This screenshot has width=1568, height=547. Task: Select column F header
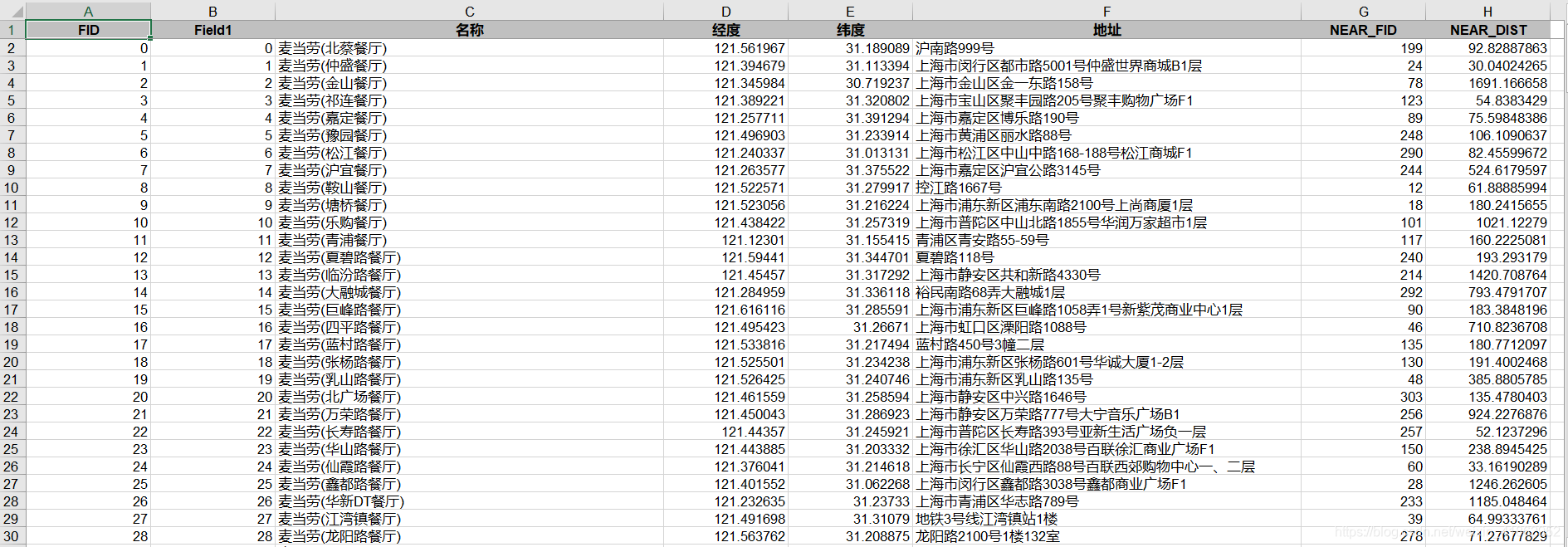[1106, 12]
